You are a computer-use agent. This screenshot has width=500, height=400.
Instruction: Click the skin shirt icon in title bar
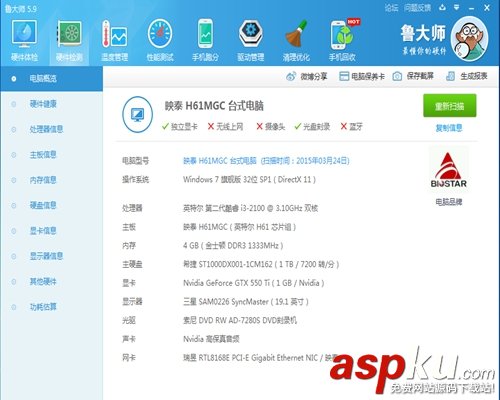coord(442,7)
